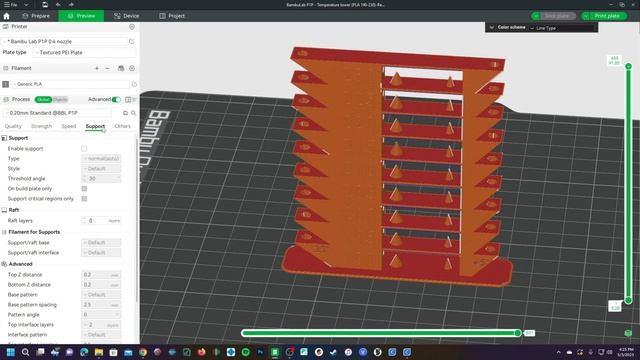Click the bottom layer slider handle
Screen dimensions: 640x360
(x=628, y=300)
